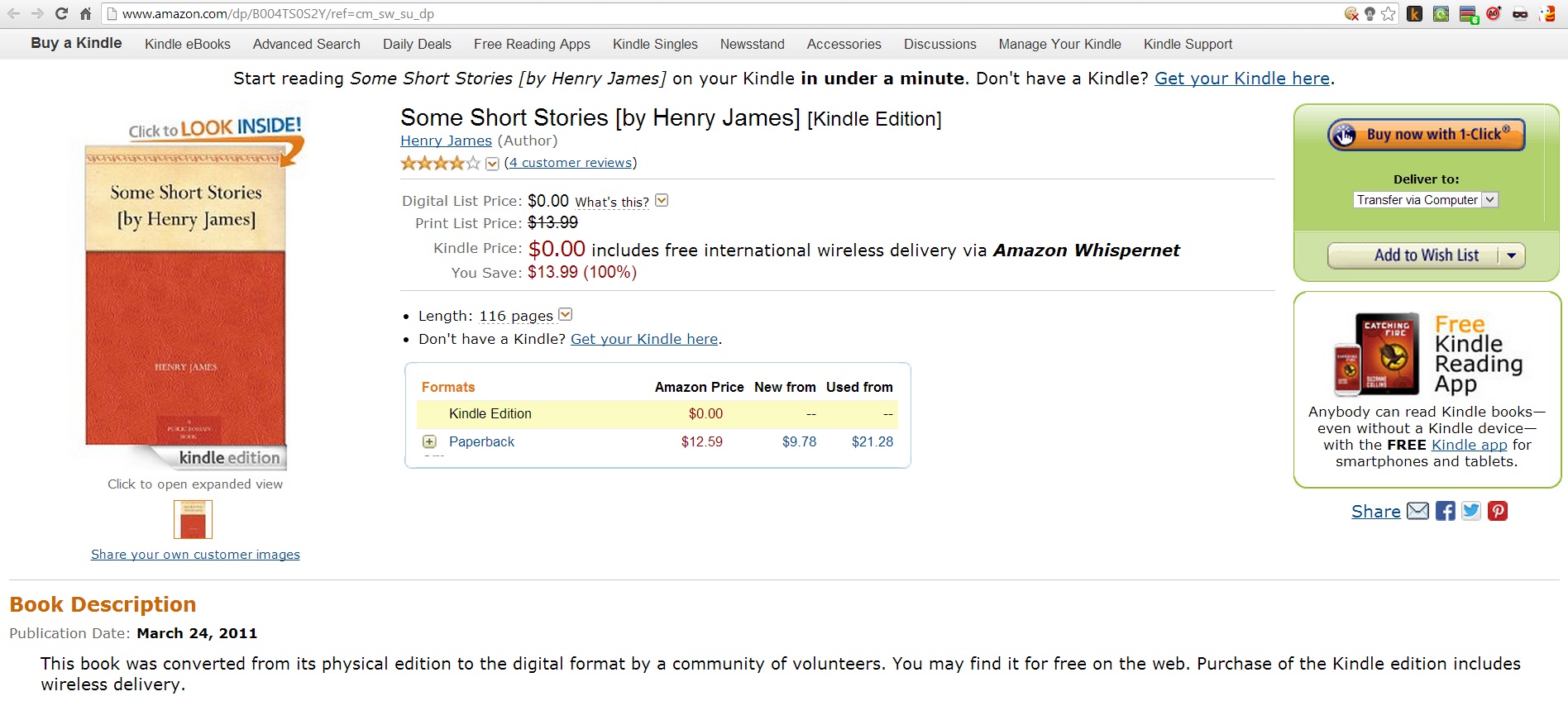Image resolution: width=1568 pixels, height=701 pixels.
Task: Share on Facebook icon
Action: coord(1445,511)
